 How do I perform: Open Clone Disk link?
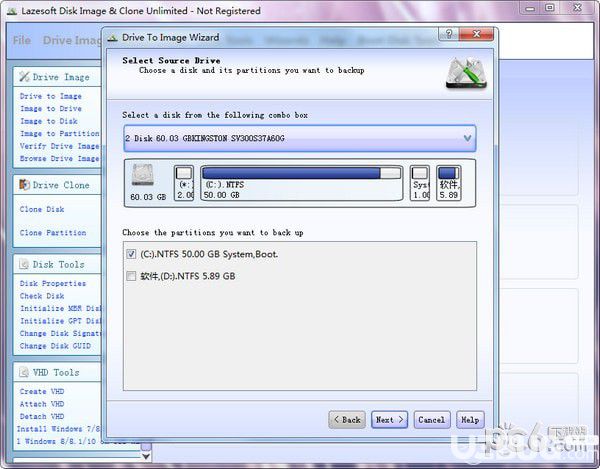click(x=42, y=209)
